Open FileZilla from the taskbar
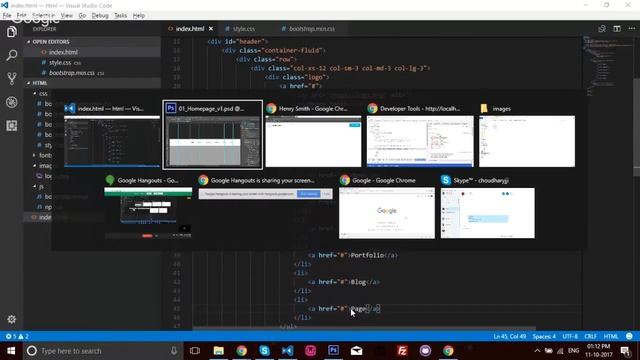The height and width of the screenshot is (360, 640). tap(402, 351)
